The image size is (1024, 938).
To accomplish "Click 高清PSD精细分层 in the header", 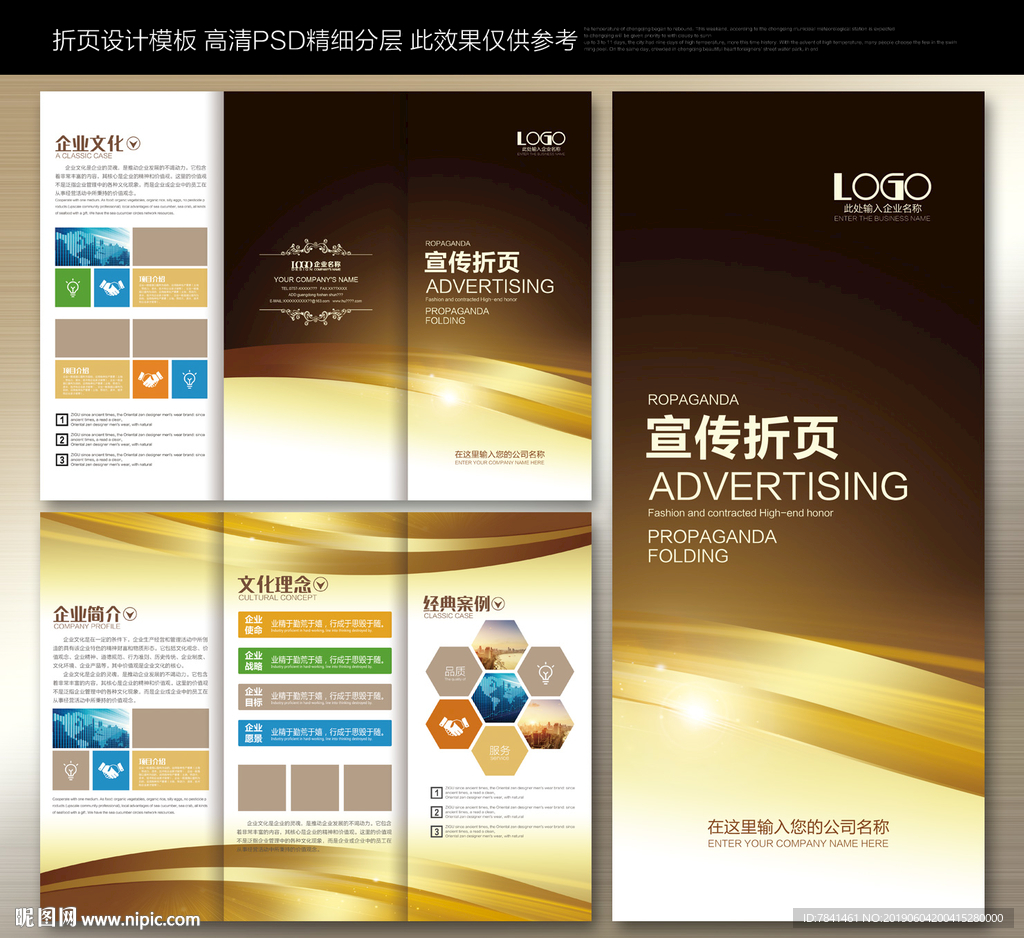I will (304, 40).
